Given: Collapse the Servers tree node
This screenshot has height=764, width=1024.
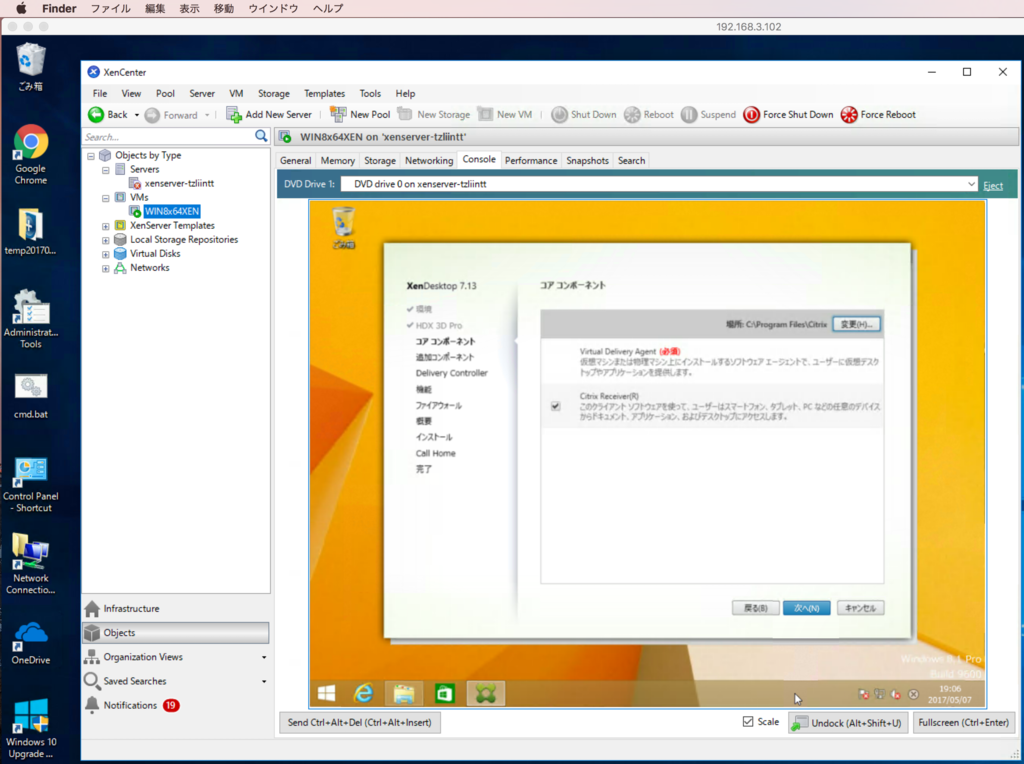Looking at the screenshot, I should 106,170.
